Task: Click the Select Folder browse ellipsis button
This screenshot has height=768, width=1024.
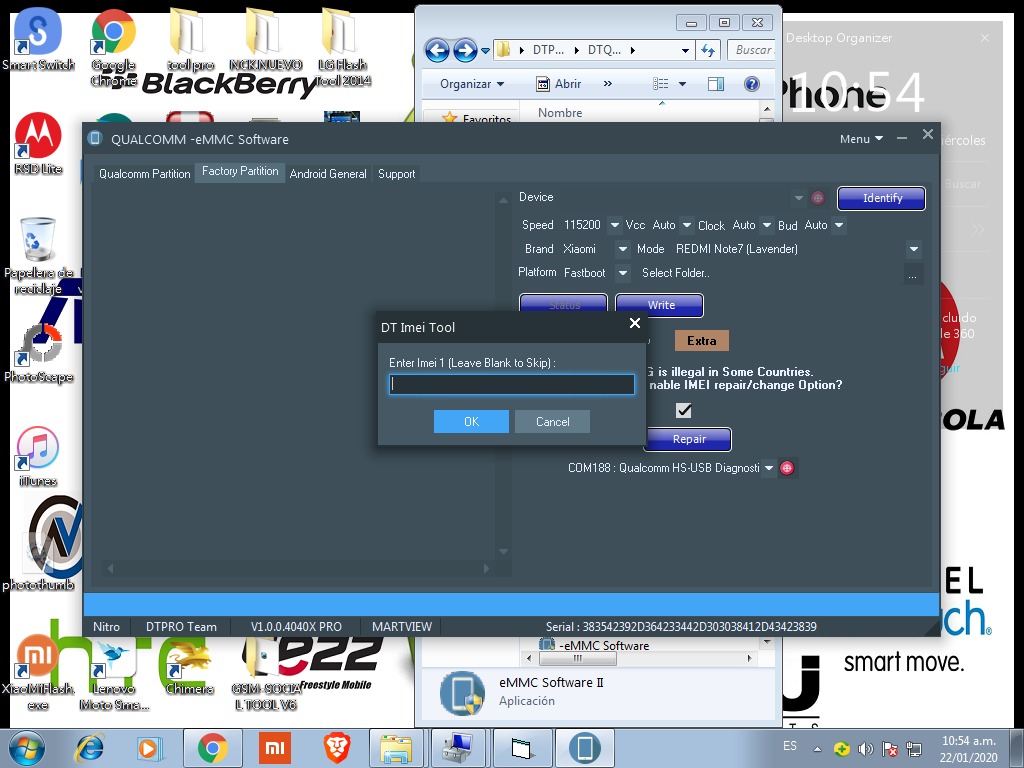Action: 912,274
